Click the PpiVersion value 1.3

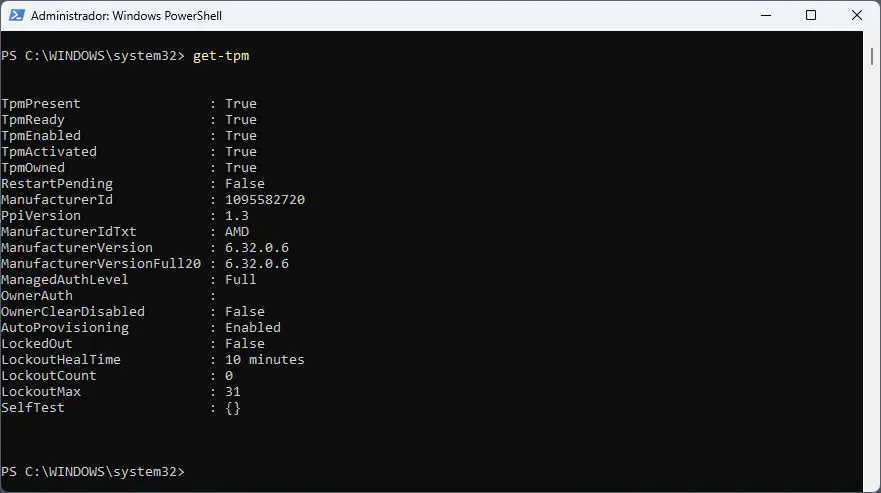(237, 216)
